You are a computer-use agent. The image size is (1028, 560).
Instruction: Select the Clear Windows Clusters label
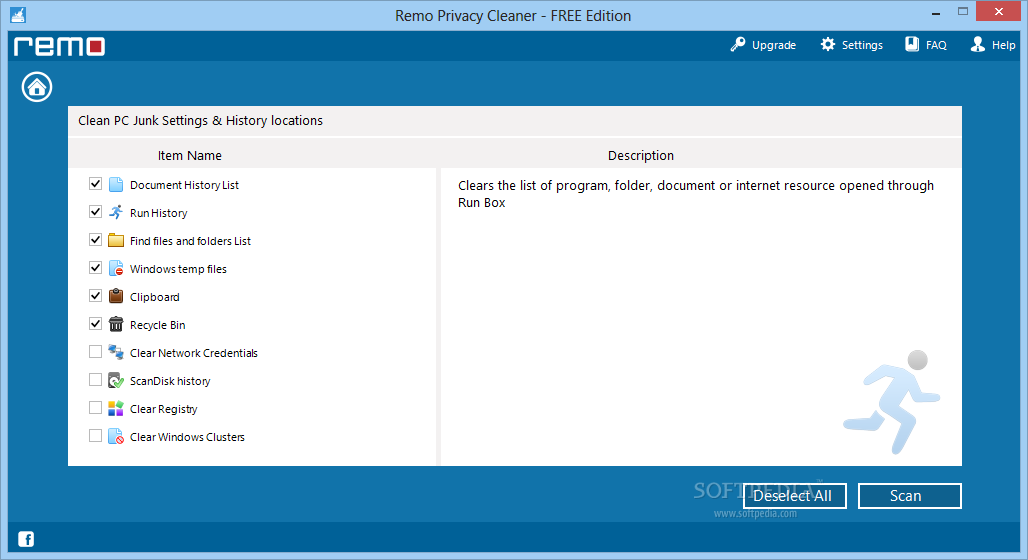point(187,437)
